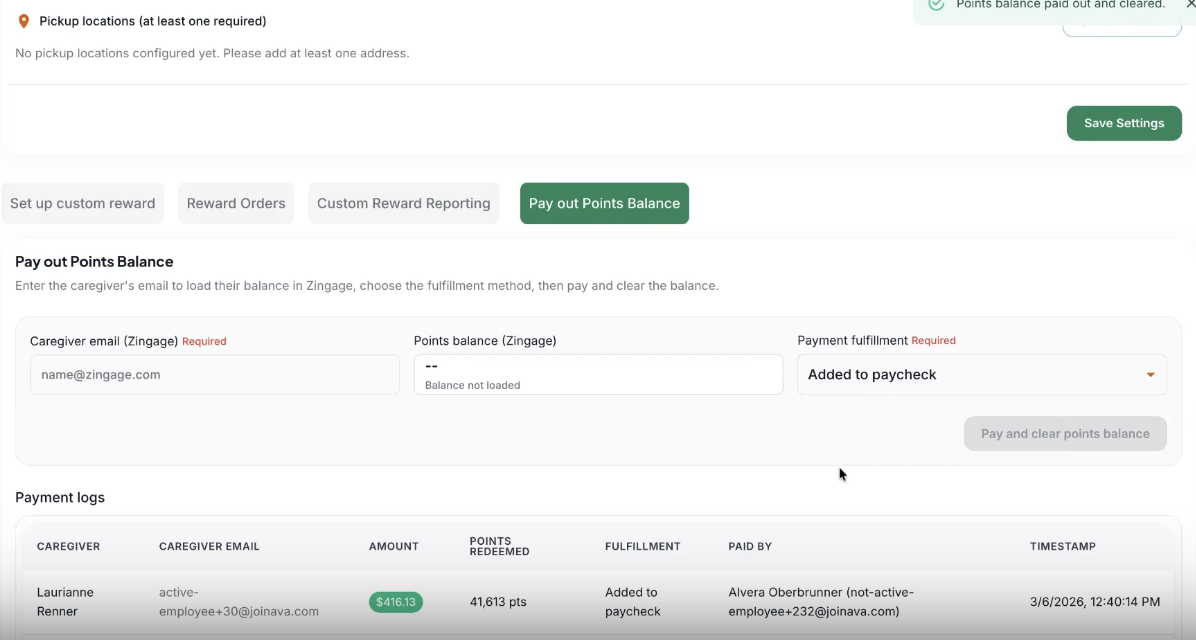Click the Caregiver column header
This screenshot has height=640, width=1196.
68,546
